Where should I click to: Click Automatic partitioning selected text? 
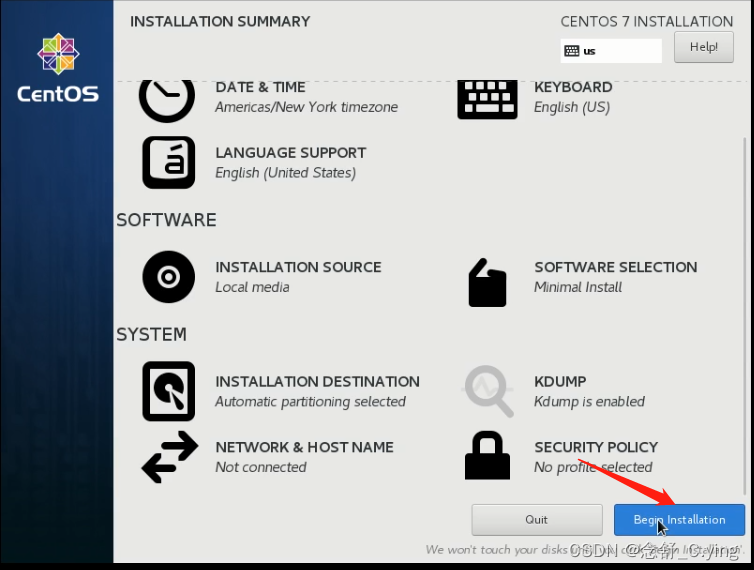coord(310,402)
